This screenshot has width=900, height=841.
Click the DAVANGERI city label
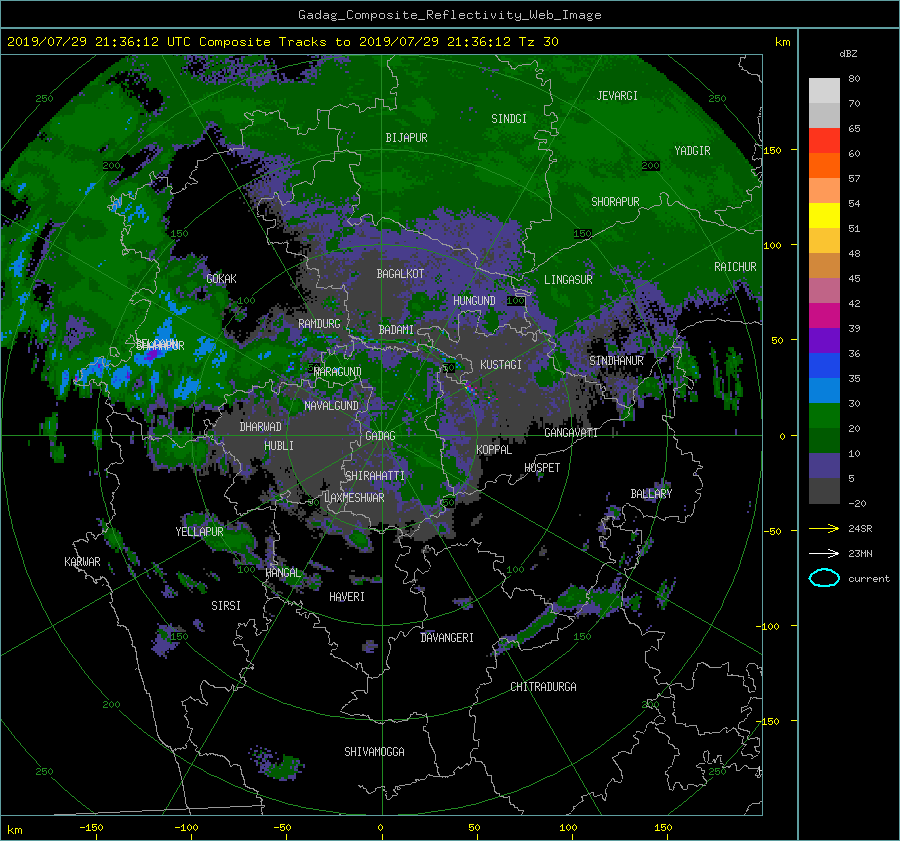[x=447, y=638]
